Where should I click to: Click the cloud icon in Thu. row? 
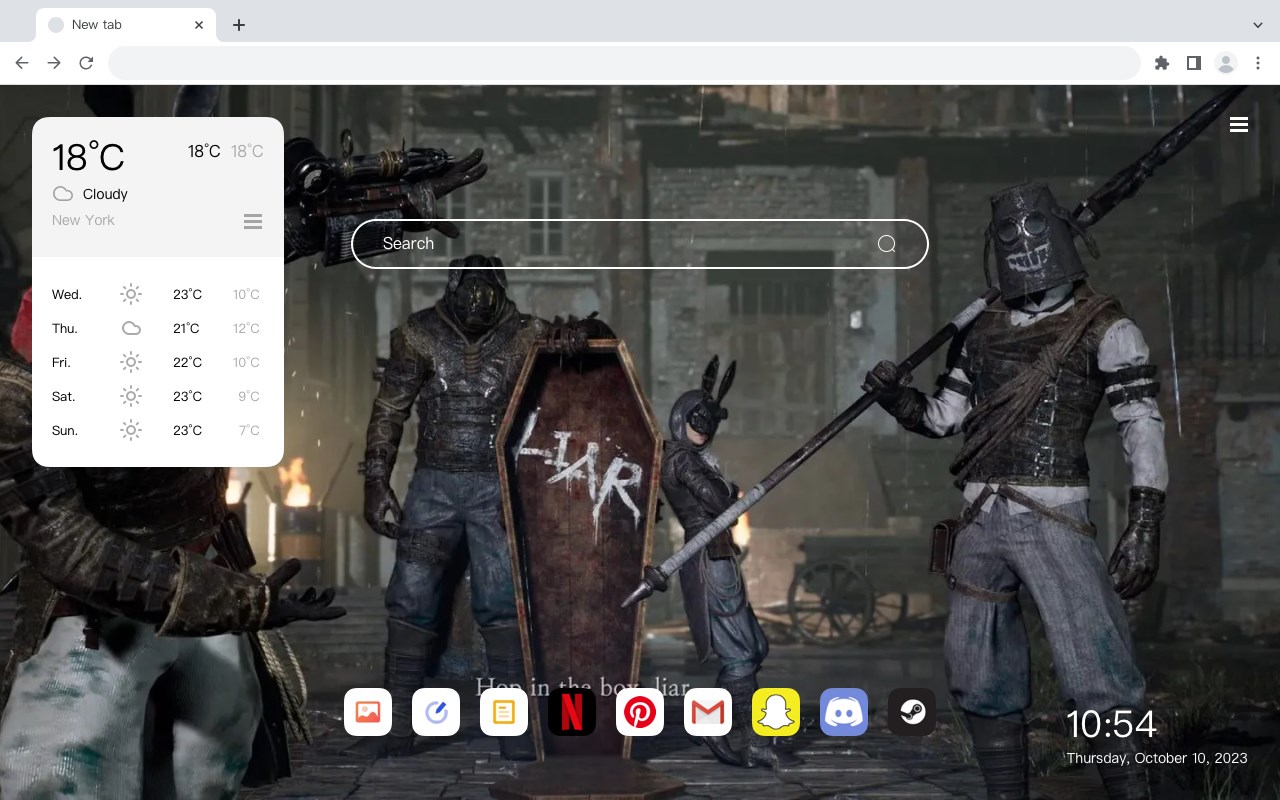pyautogui.click(x=131, y=328)
